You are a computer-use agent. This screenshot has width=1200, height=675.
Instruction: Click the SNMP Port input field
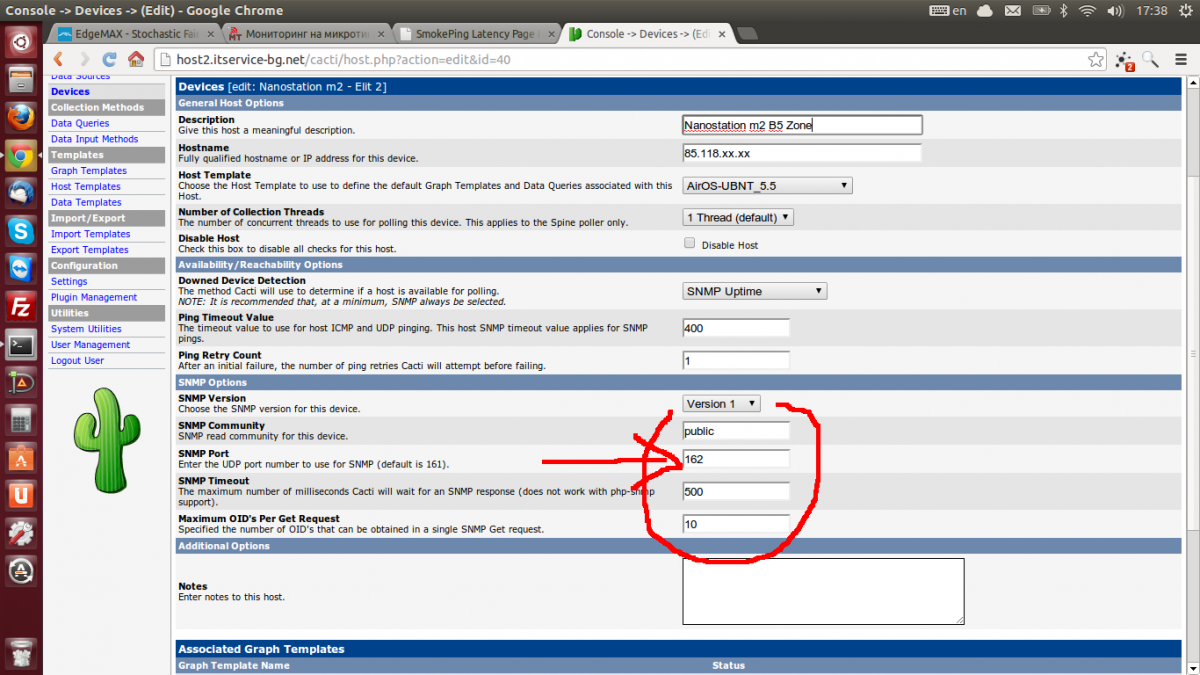click(736, 459)
